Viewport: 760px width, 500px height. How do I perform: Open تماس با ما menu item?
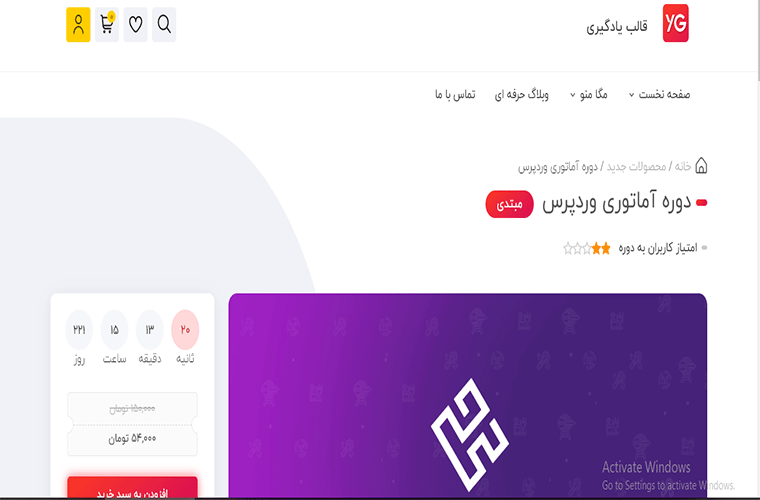tap(455, 94)
